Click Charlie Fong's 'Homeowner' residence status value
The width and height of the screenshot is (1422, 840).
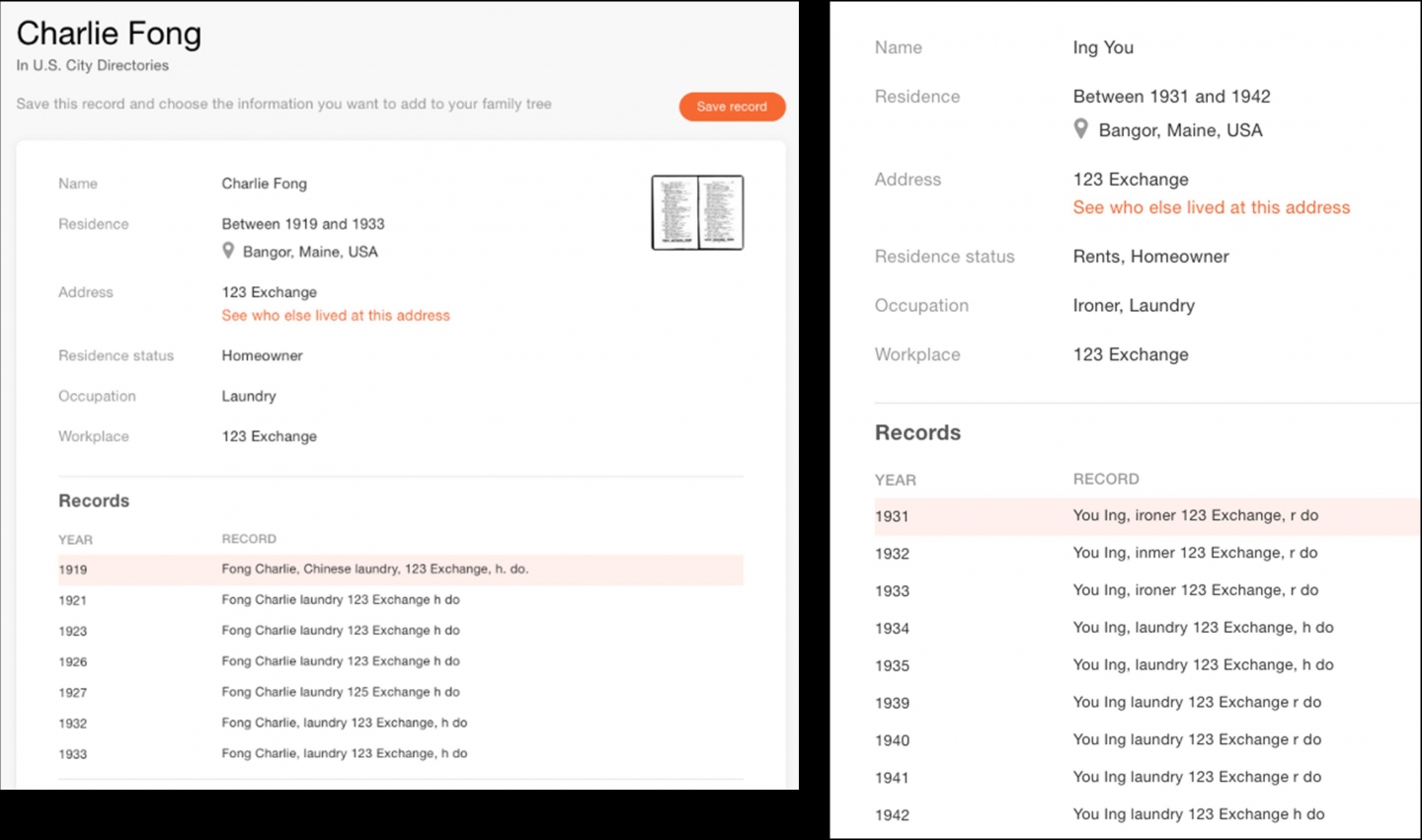[262, 356]
